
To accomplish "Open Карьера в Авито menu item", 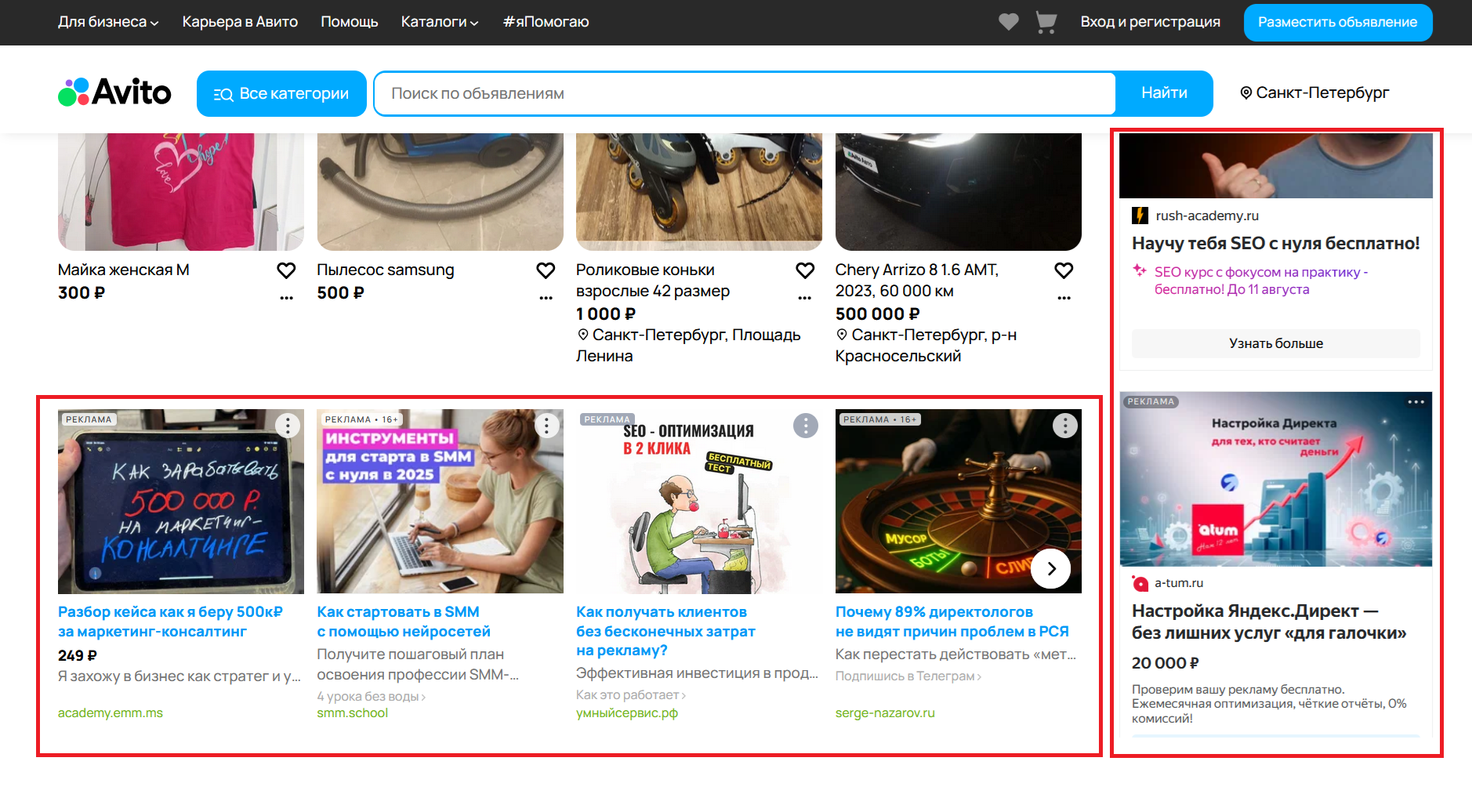I will click(240, 22).
